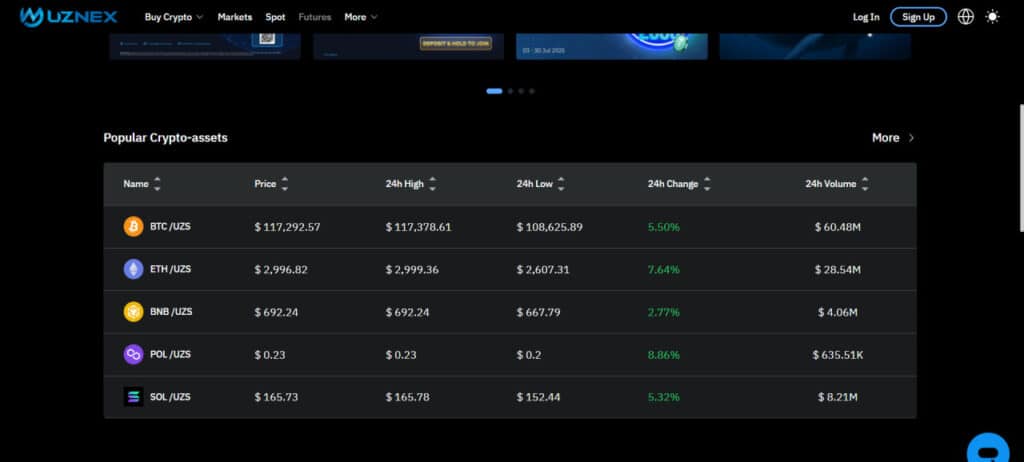Select the first carousel indicator dot

(x=494, y=91)
